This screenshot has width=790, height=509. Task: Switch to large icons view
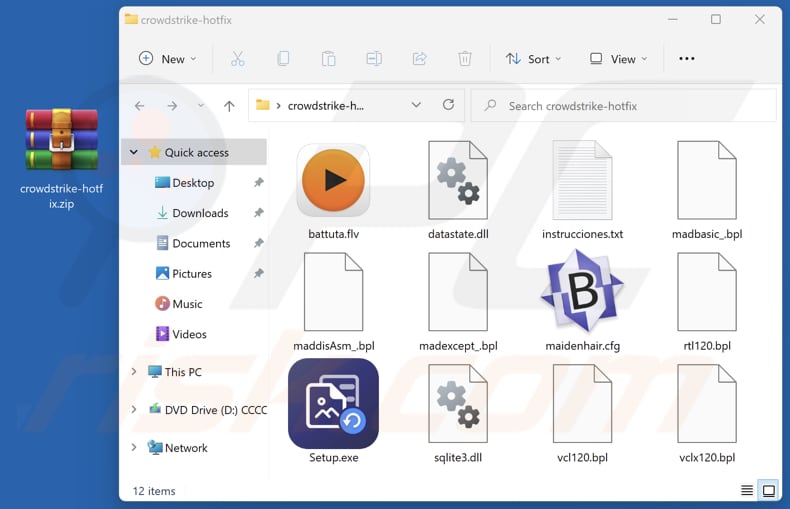click(x=769, y=490)
